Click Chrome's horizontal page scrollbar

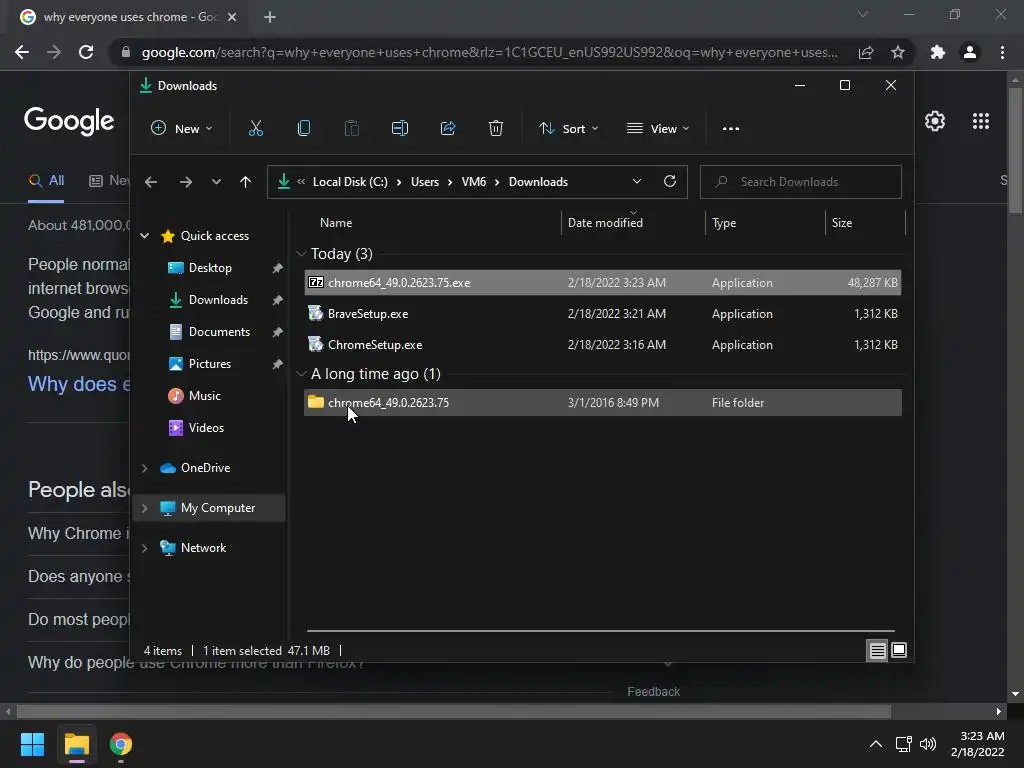[454, 711]
